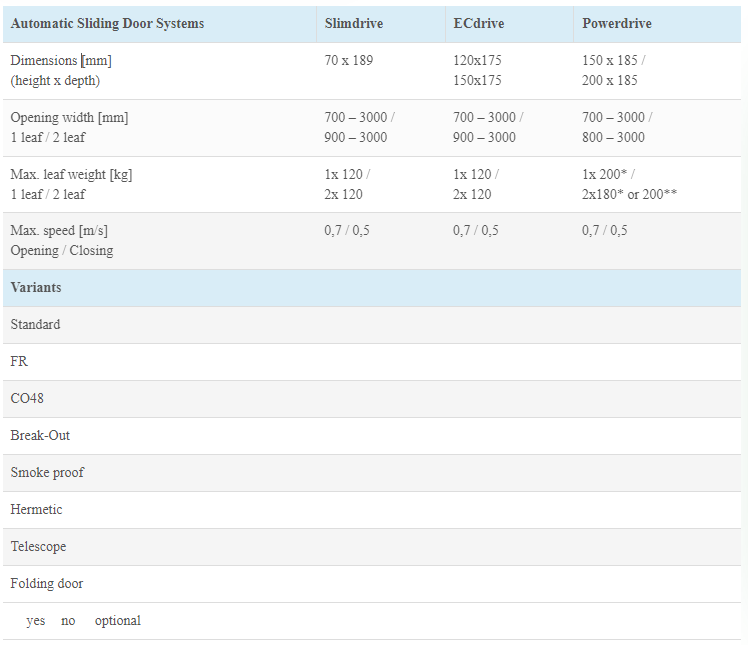The height and width of the screenshot is (645, 748).
Task: Select the '150x175' value
Action: [477, 81]
